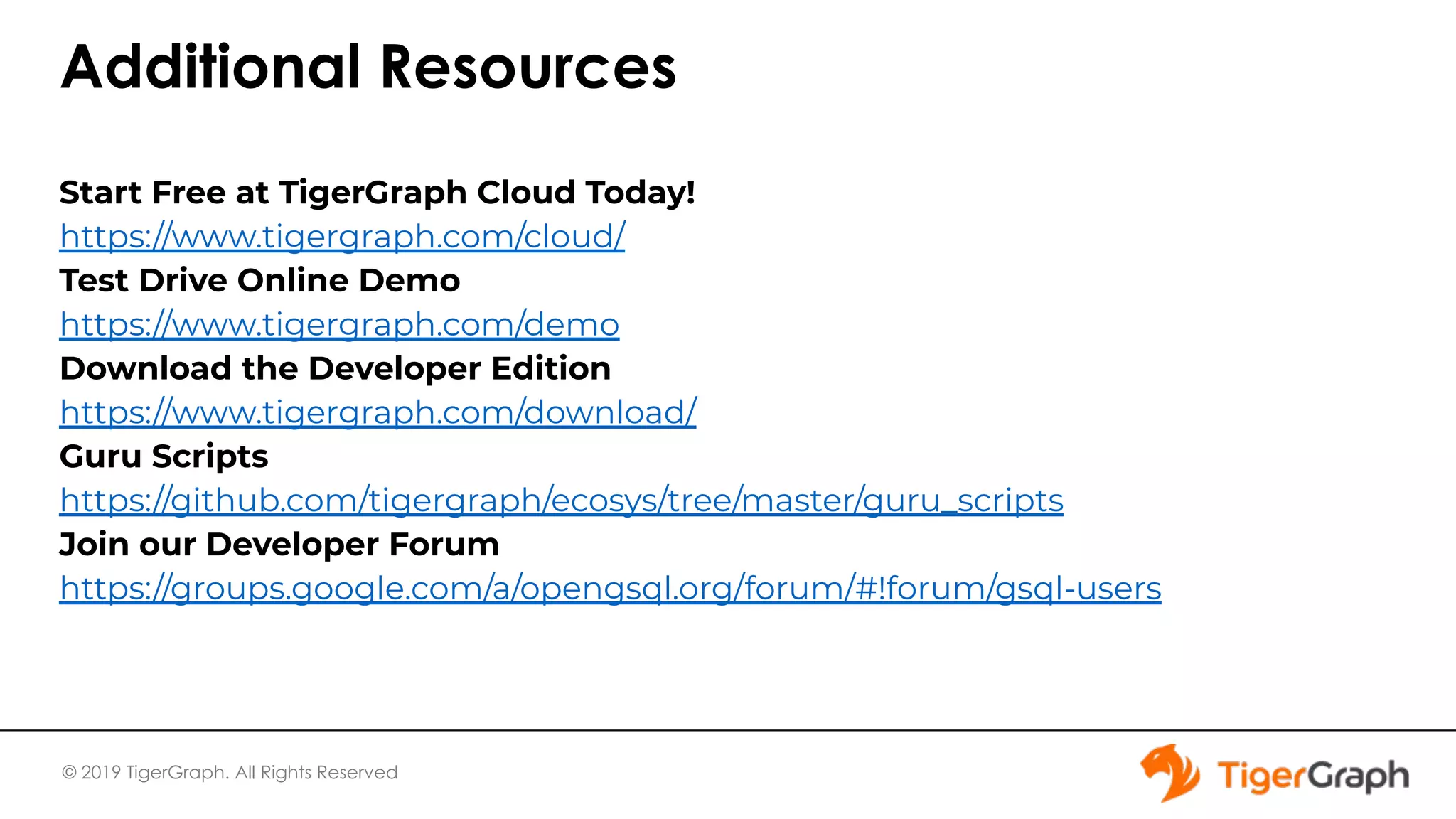Select the 'Additional Resources' slide title
Viewport: 1456px width, 819px height.
tap(368, 67)
